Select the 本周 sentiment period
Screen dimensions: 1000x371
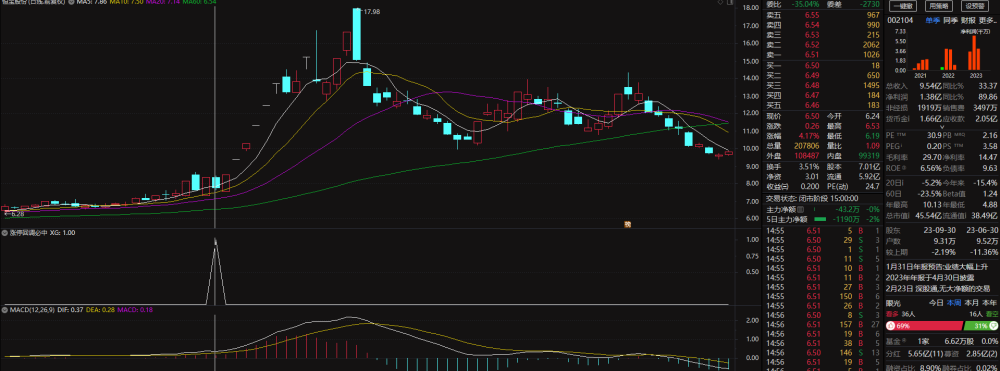pyautogui.click(x=953, y=302)
